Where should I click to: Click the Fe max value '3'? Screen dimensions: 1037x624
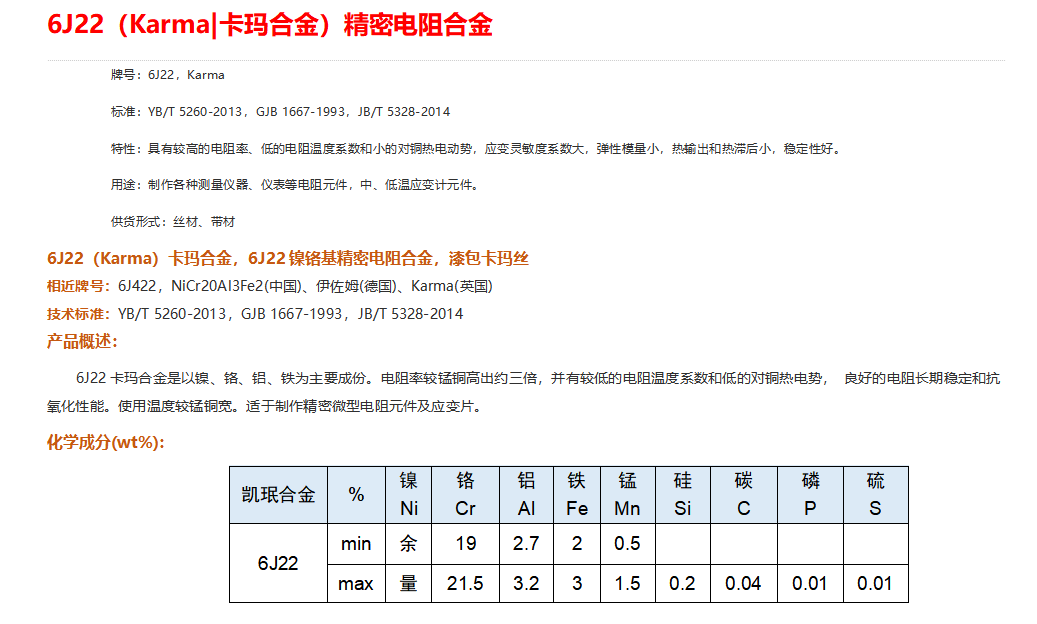pos(577,584)
